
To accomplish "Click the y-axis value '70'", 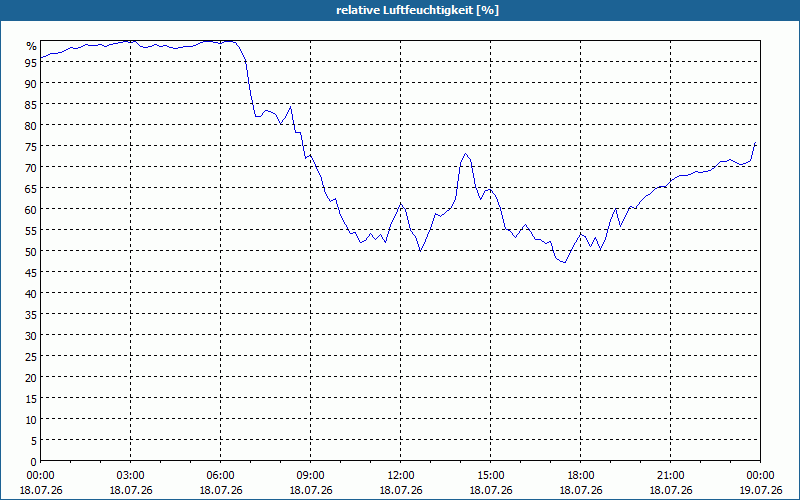I will [x=31, y=167].
